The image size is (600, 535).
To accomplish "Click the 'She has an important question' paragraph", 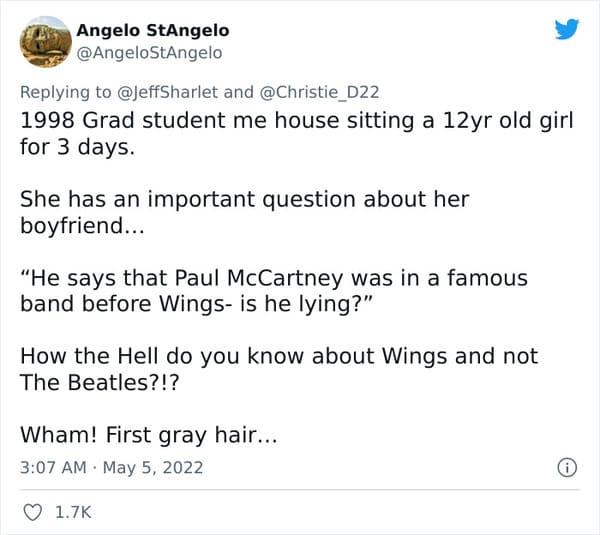I will (x=245, y=212).
